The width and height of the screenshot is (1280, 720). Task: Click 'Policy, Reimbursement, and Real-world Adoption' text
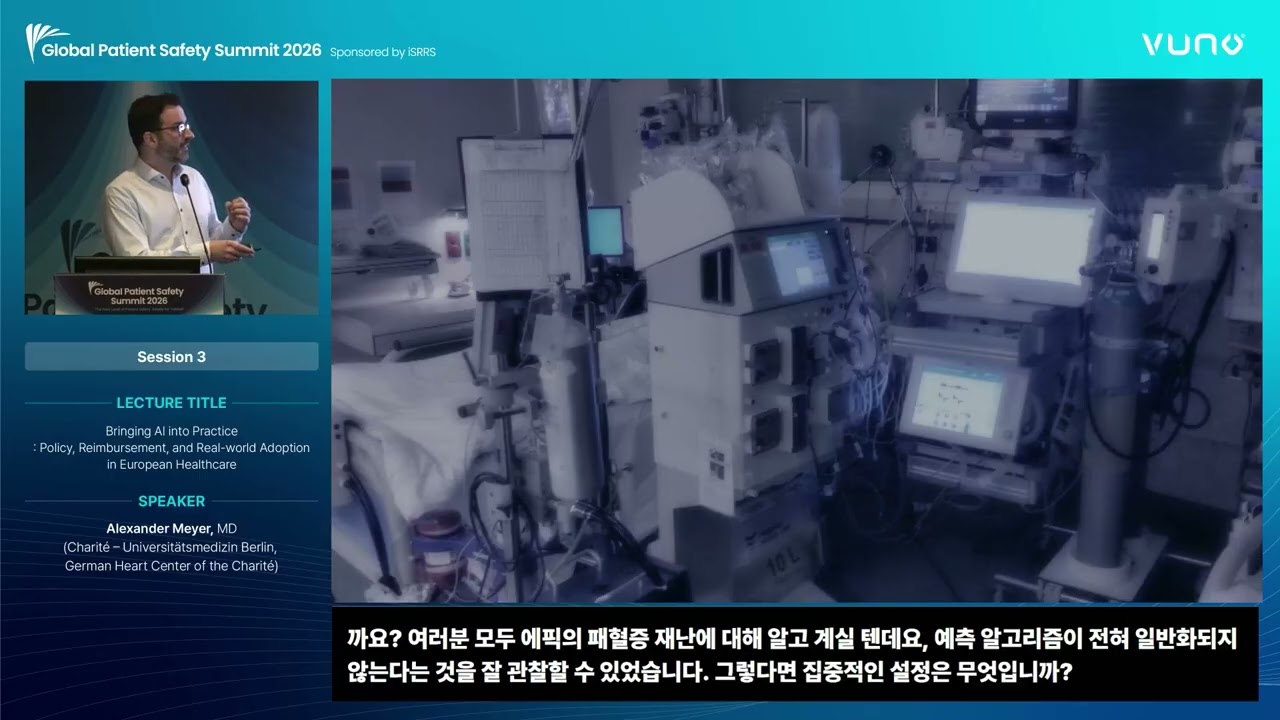coord(172,448)
